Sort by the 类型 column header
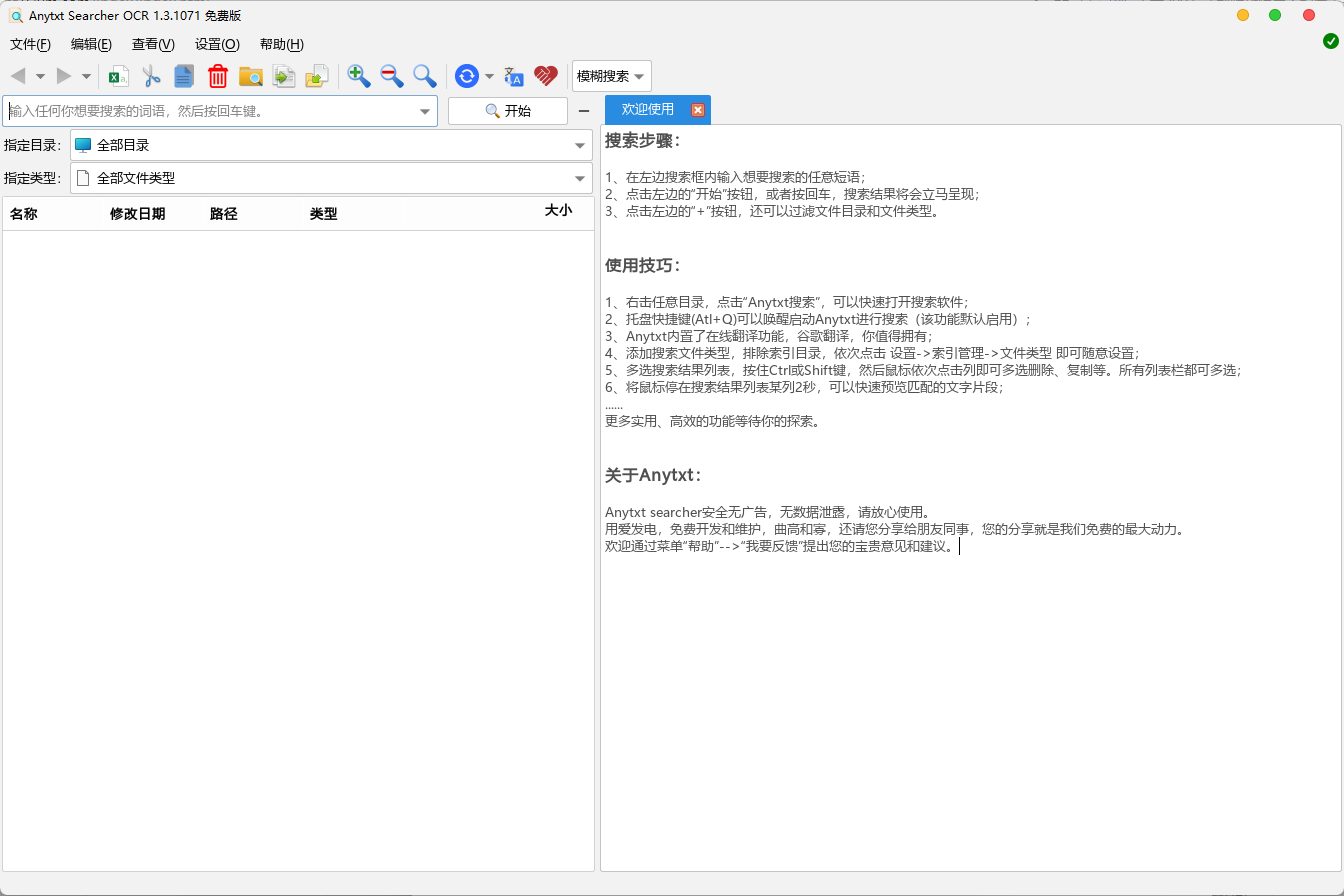This screenshot has width=1344, height=896. click(x=324, y=214)
